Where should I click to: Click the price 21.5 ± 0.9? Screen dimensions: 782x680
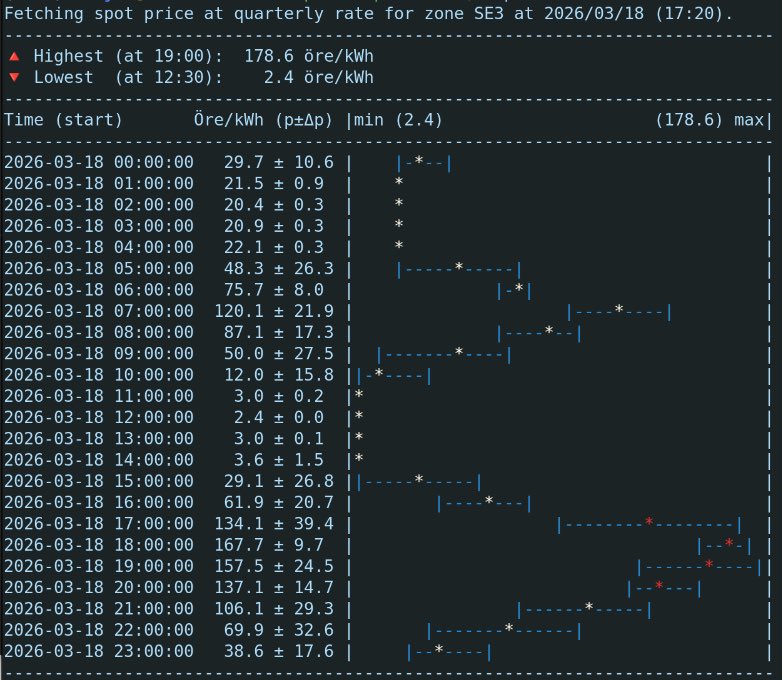[x=274, y=184]
